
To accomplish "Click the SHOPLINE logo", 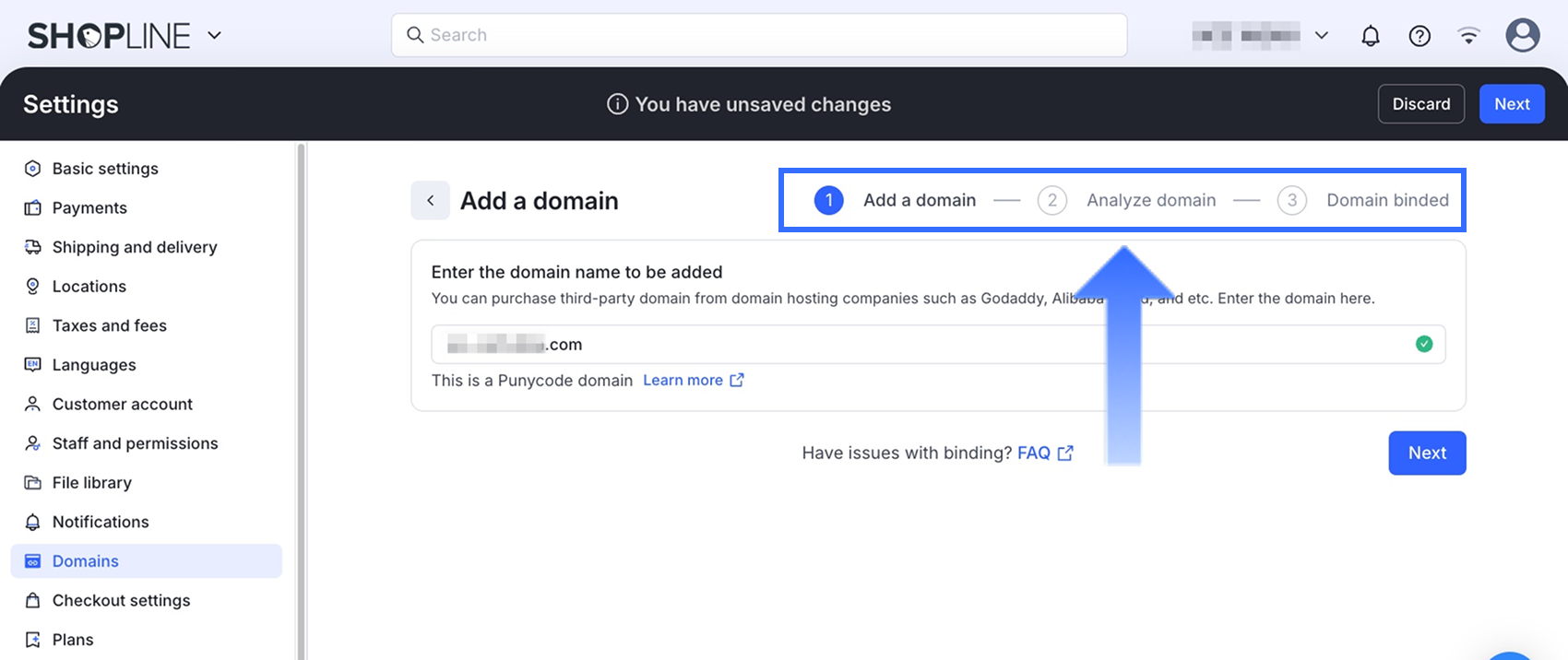I will [109, 36].
